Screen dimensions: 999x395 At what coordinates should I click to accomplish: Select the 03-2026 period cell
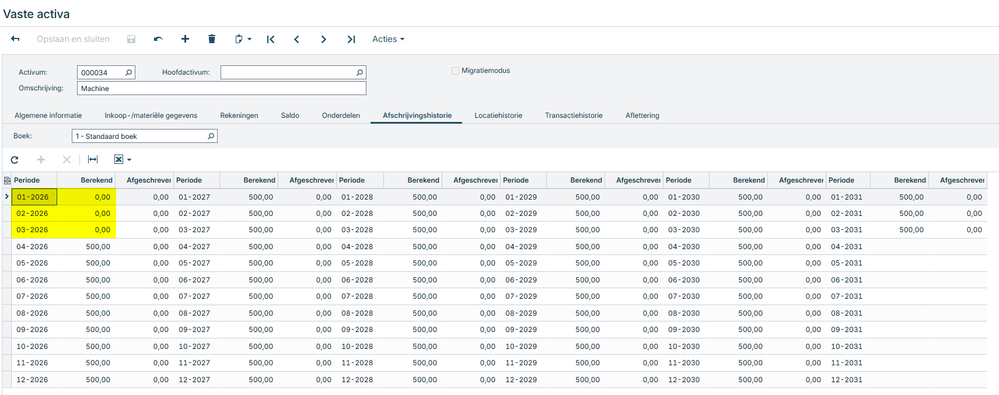tap(34, 230)
